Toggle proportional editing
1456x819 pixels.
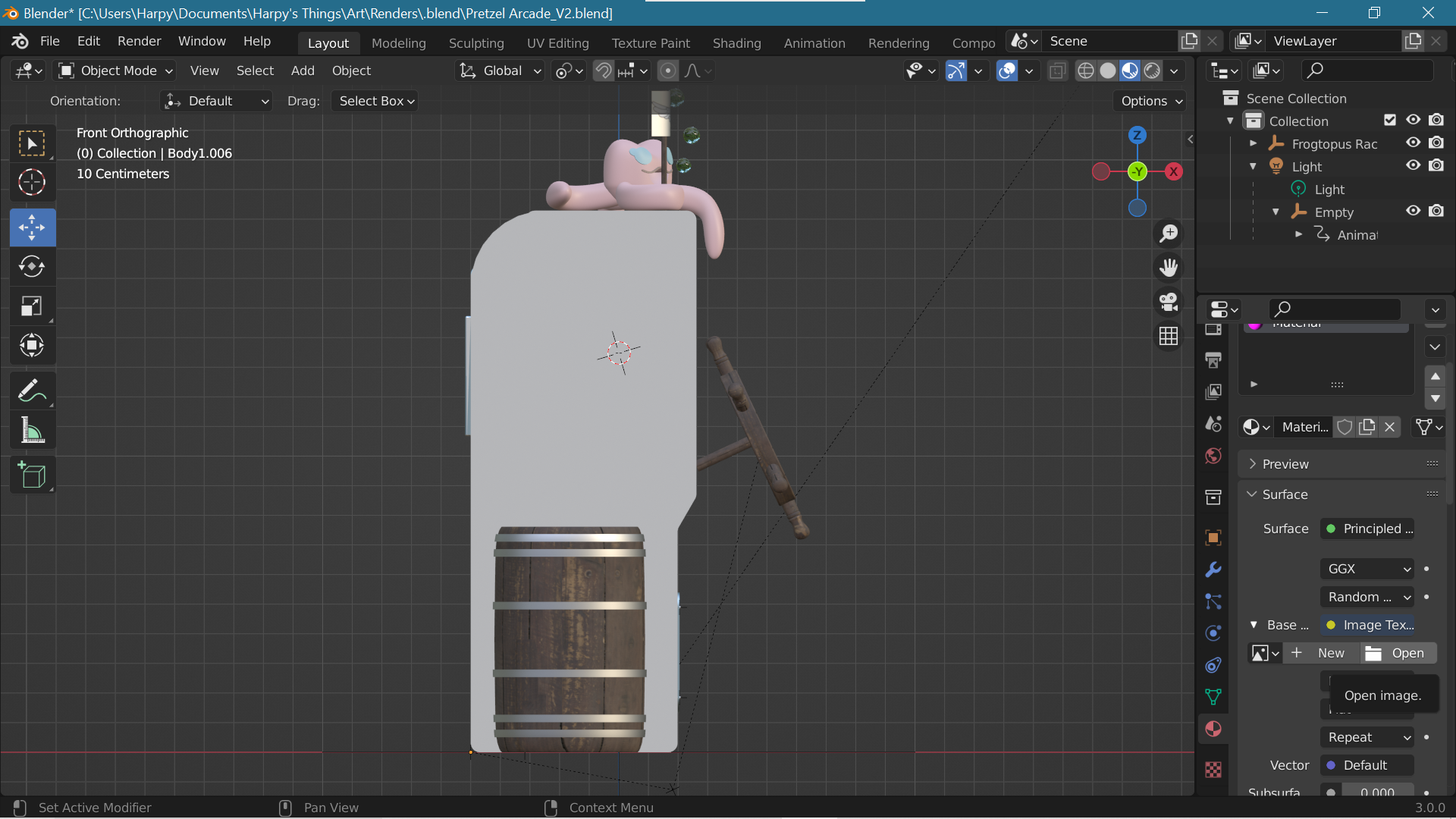pos(668,71)
